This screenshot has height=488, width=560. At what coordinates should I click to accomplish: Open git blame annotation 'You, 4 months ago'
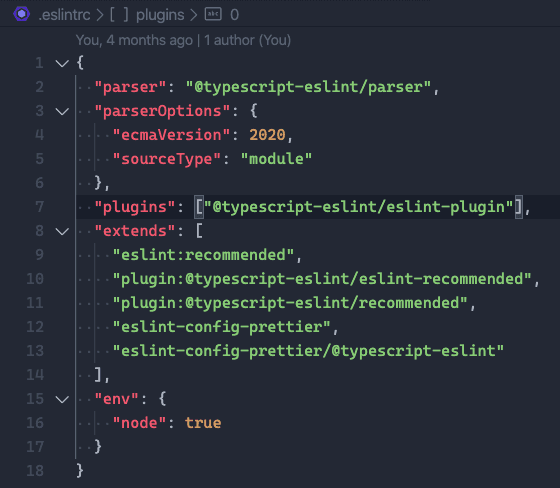[134, 40]
